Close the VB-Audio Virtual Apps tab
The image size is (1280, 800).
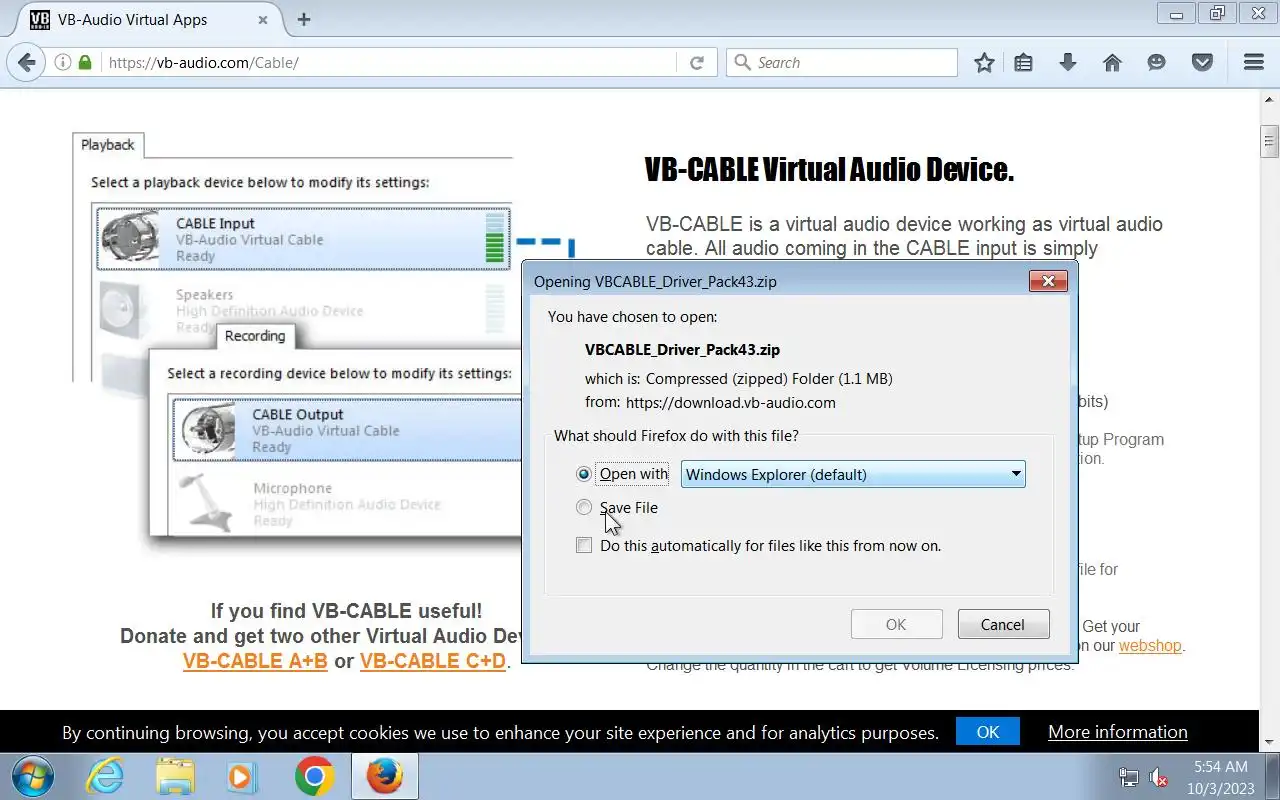click(264, 19)
